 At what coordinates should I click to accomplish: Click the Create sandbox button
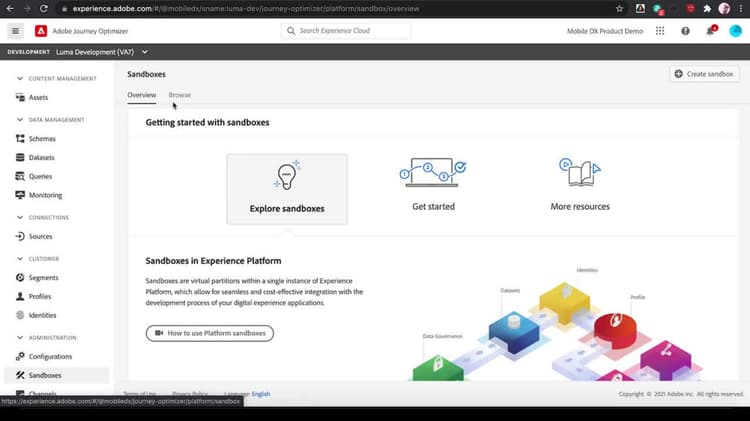click(704, 74)
